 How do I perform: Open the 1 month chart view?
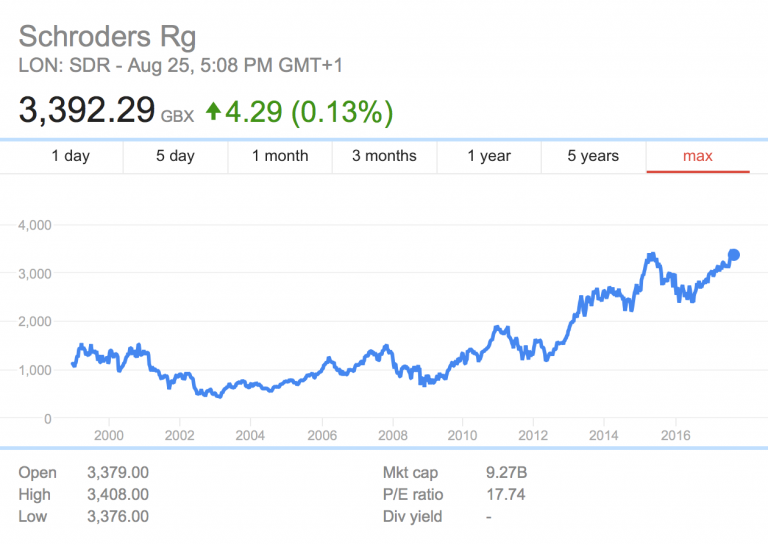(x=280, y=156)
